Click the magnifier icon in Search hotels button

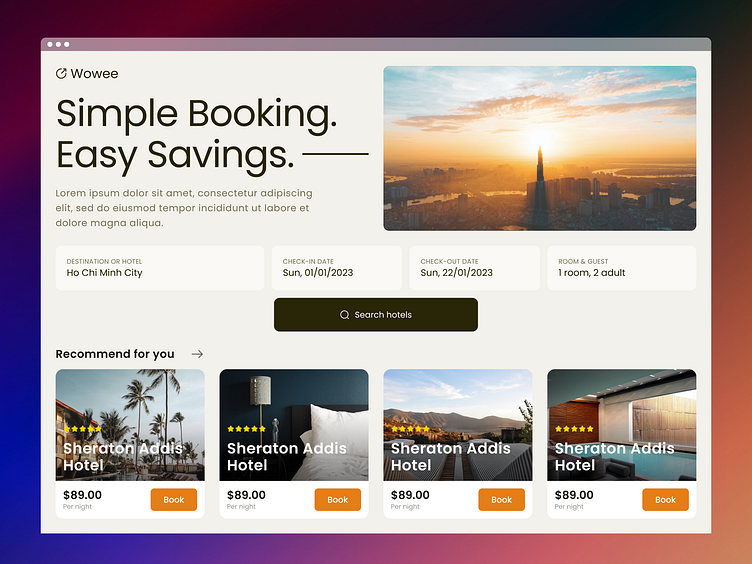pos(344,315)
